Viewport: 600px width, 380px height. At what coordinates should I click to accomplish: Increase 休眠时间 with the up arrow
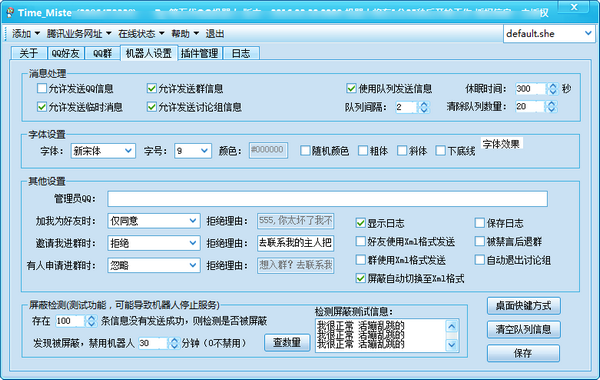pos(553,86)
